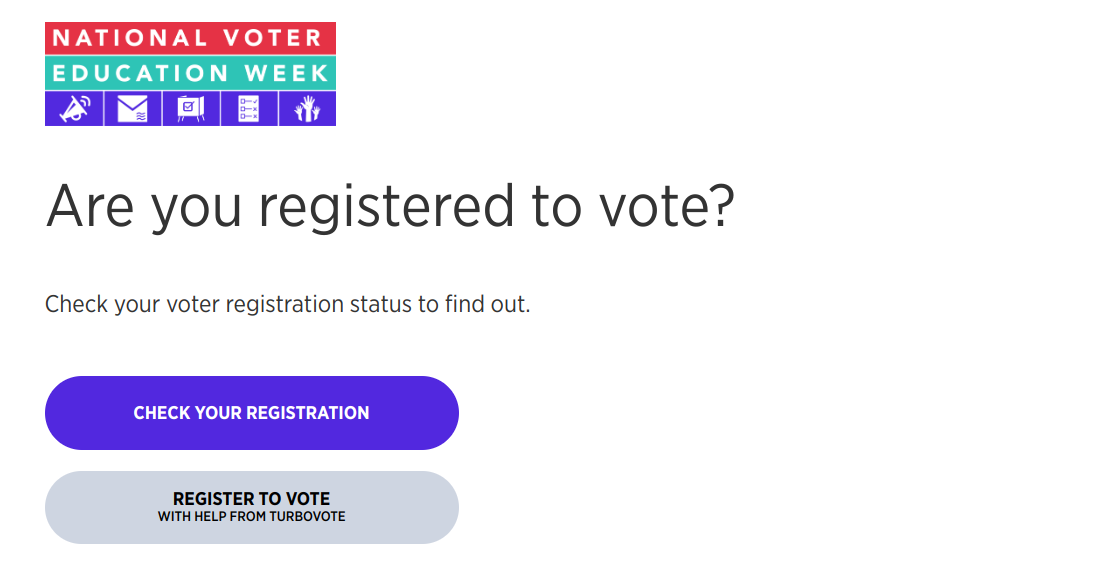Click the ballot checklist icon in the logo
The height and width of the screenshot is (572, 1103).
pos(248,109)
